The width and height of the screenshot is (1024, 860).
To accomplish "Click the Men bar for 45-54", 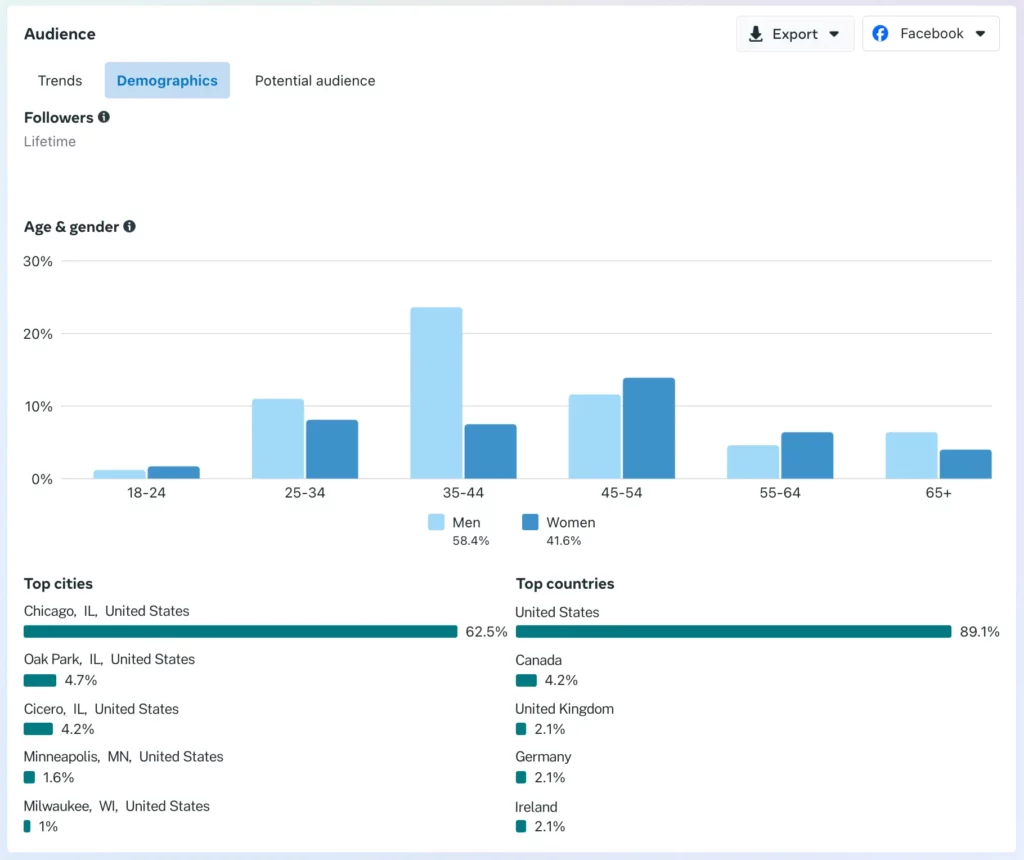I will [x=595, y=437].
